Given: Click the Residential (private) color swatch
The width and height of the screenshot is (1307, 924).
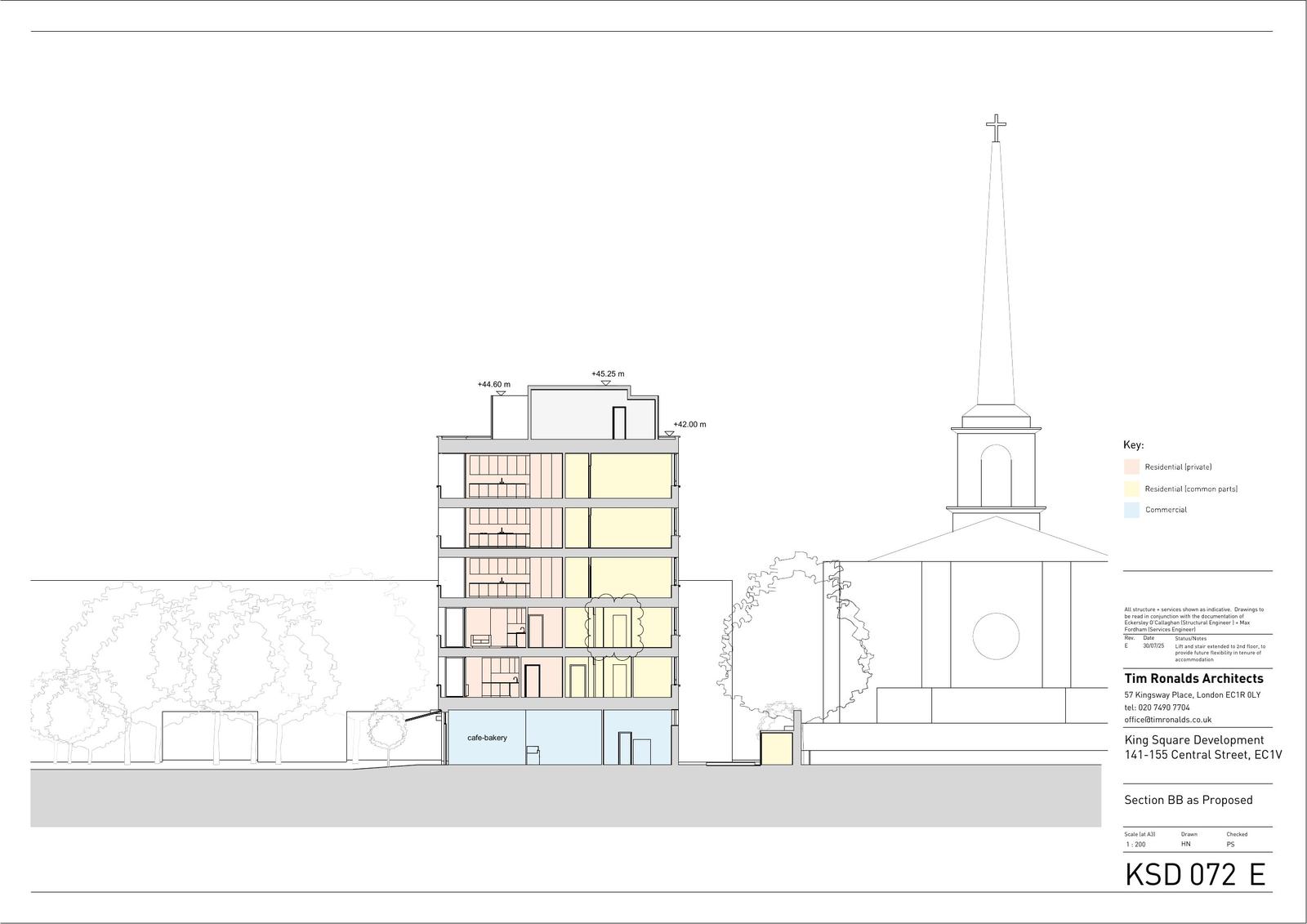Looking at the screenshot, I should coord(1131,467).
